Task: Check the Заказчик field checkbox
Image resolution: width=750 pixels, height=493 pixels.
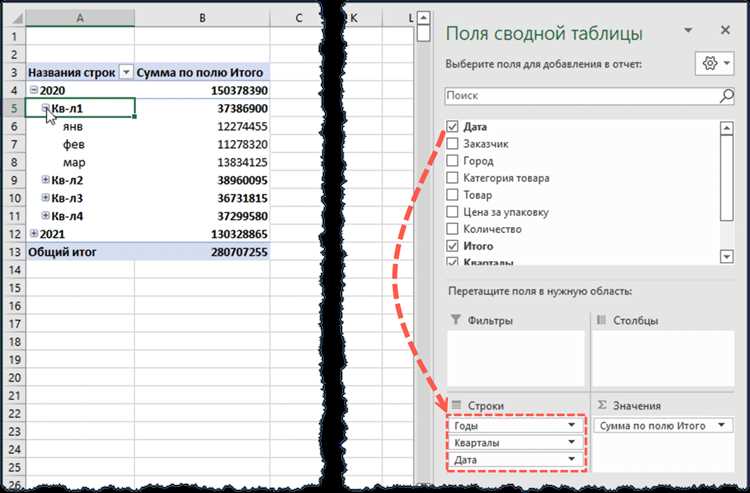Action: point(452,143)
